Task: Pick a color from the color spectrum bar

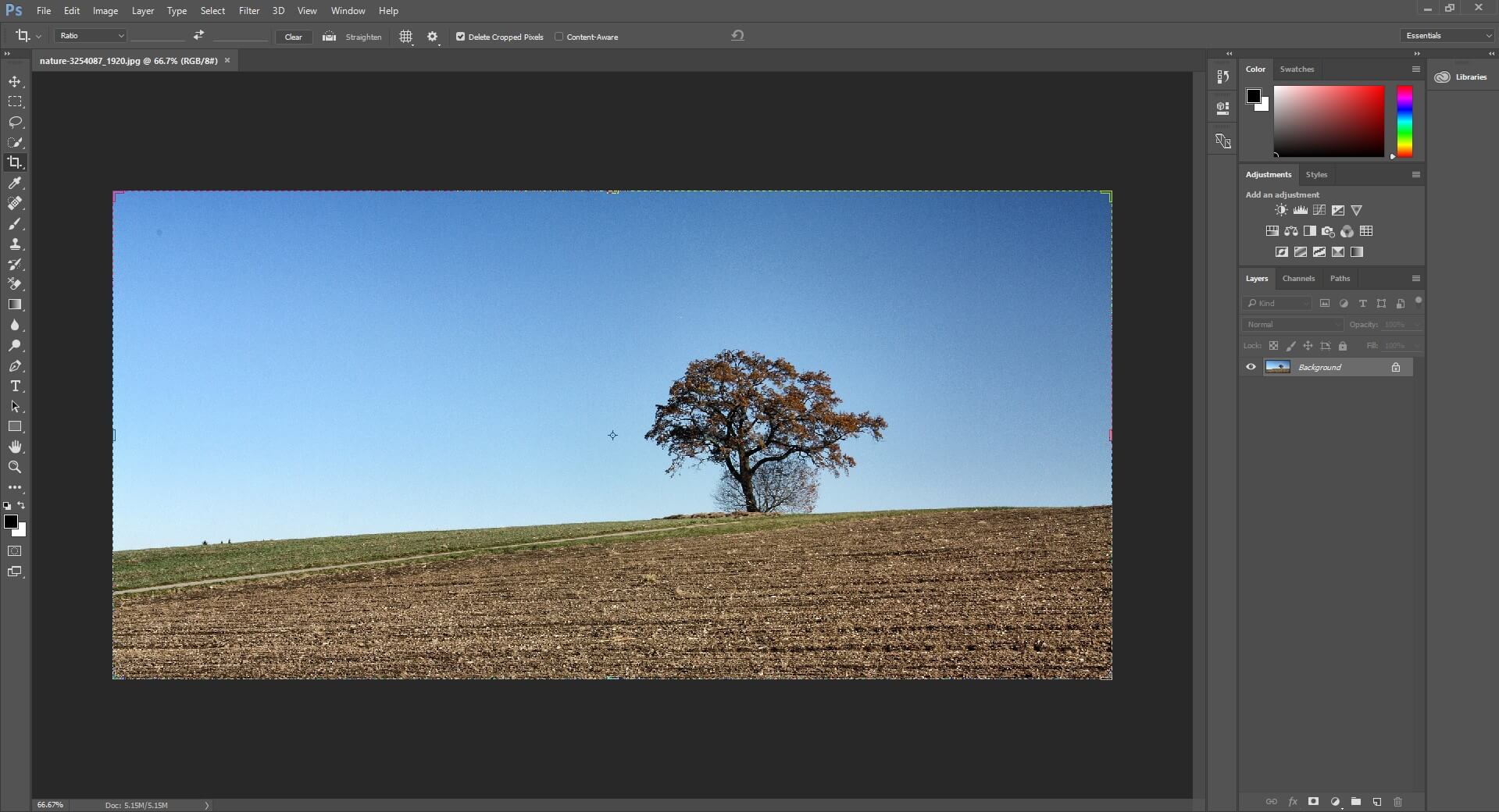Action: coord(1404,121)
